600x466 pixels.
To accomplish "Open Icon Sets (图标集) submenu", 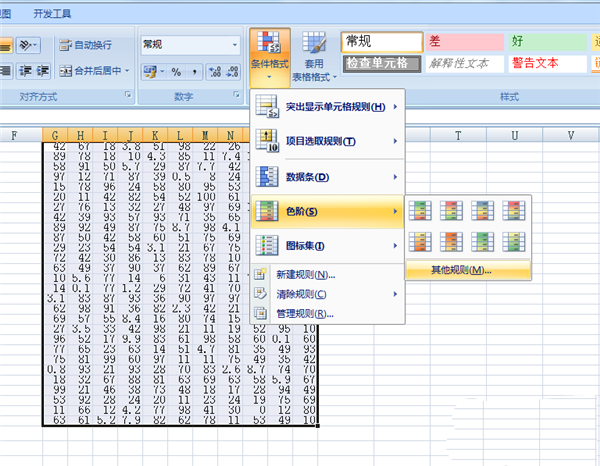I will 327,246.
